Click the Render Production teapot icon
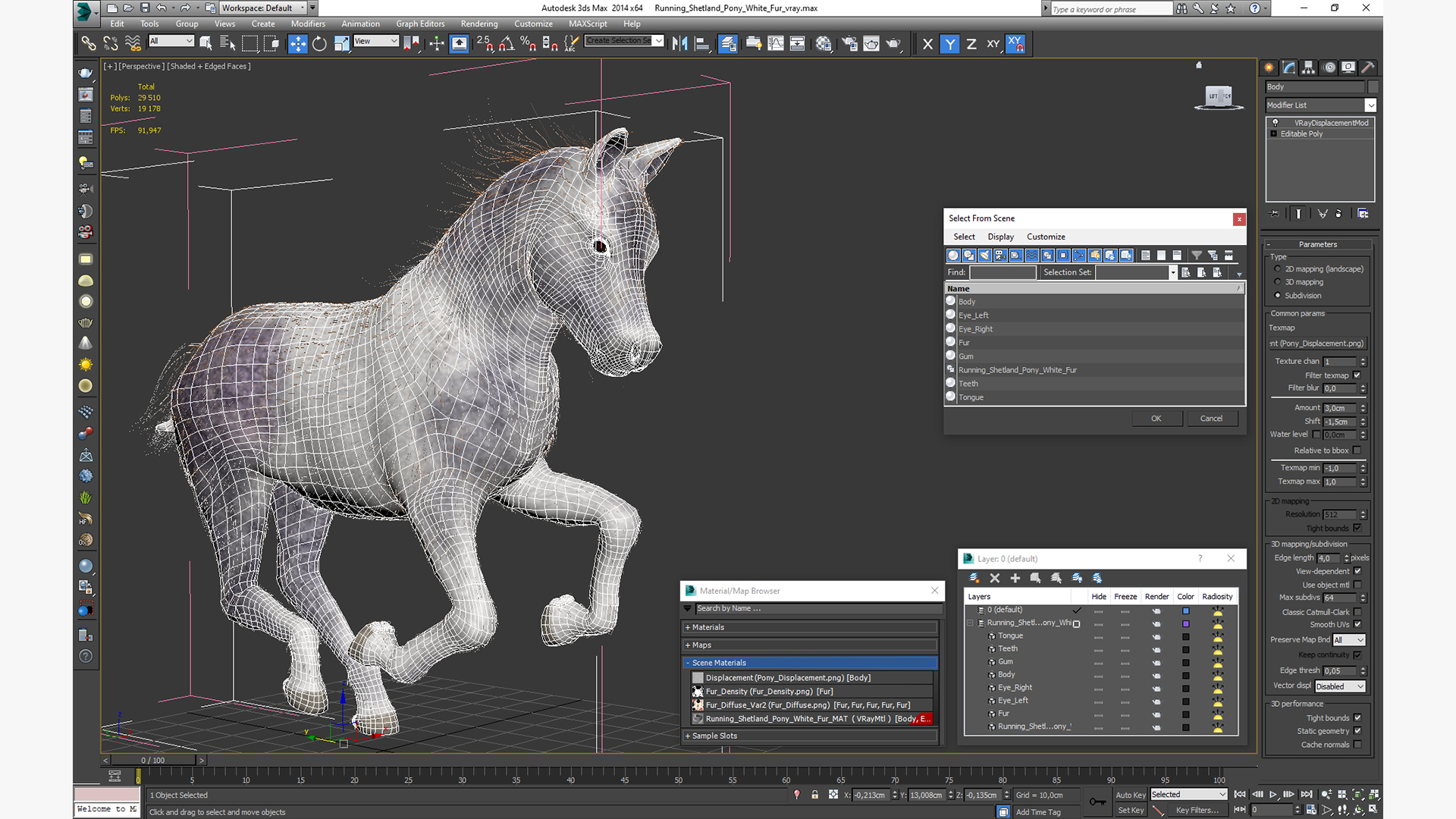The image size is (1456, 819). tap(893, 44)
